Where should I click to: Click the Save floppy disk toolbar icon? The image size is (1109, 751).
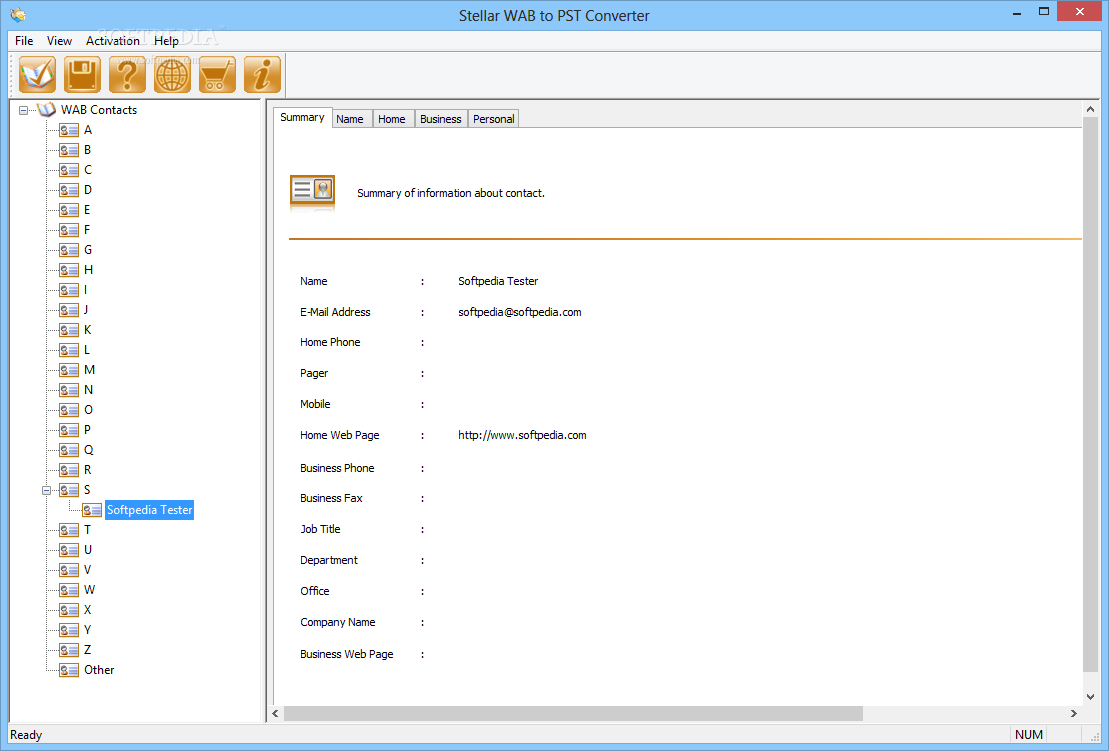tap(82, 74)
